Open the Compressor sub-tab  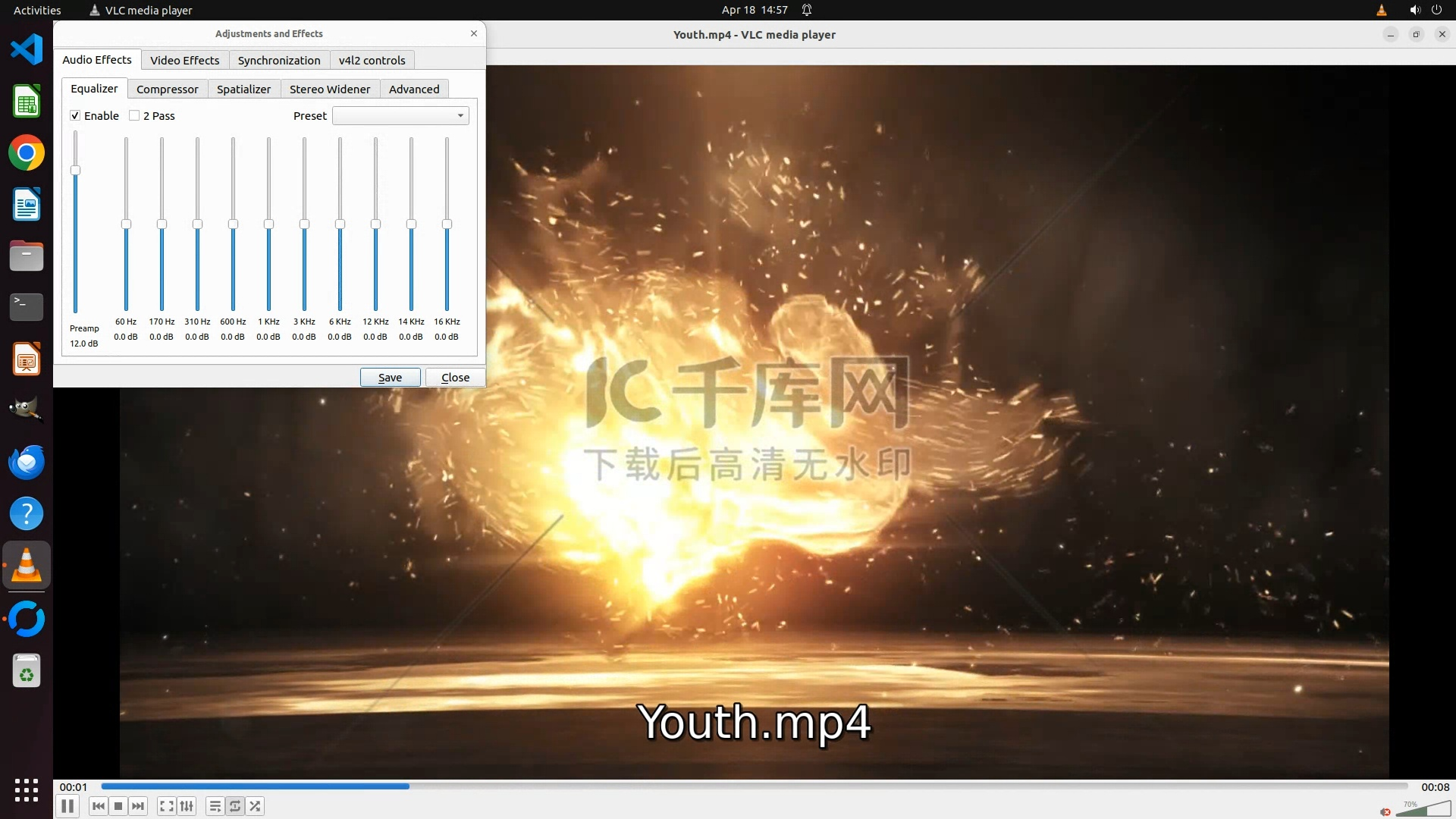point(167,89)
